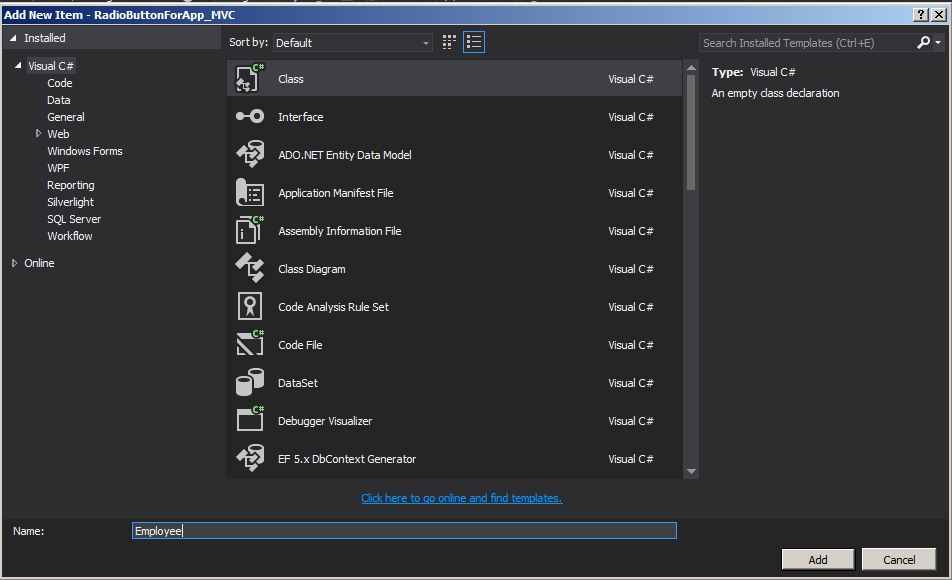The height and width of the screenshot is (580, 952).
Task: Select the Class Diagram icon
Action: pos(249,269)
